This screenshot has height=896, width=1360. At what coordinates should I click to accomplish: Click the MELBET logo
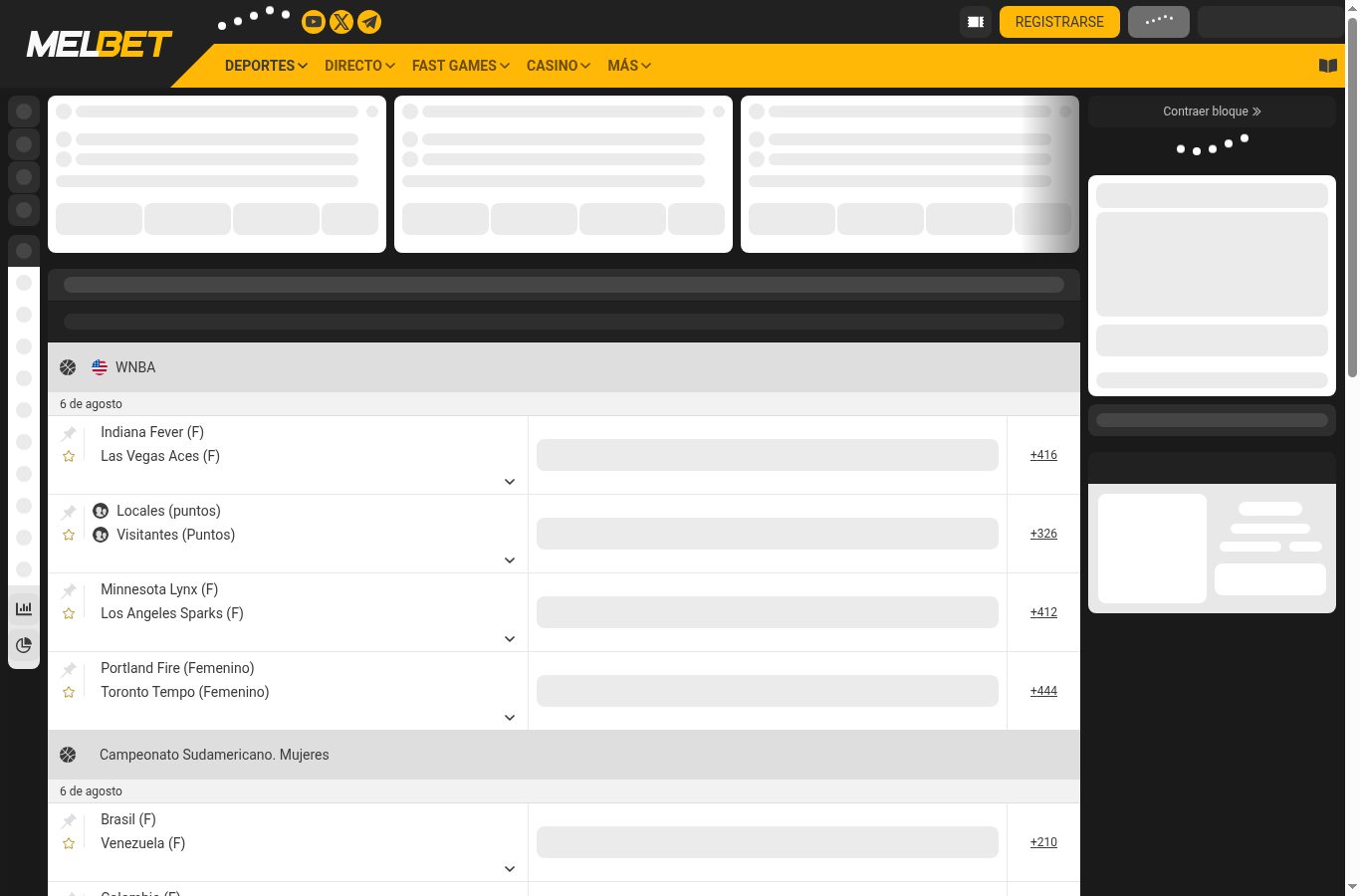click(100, 44)
